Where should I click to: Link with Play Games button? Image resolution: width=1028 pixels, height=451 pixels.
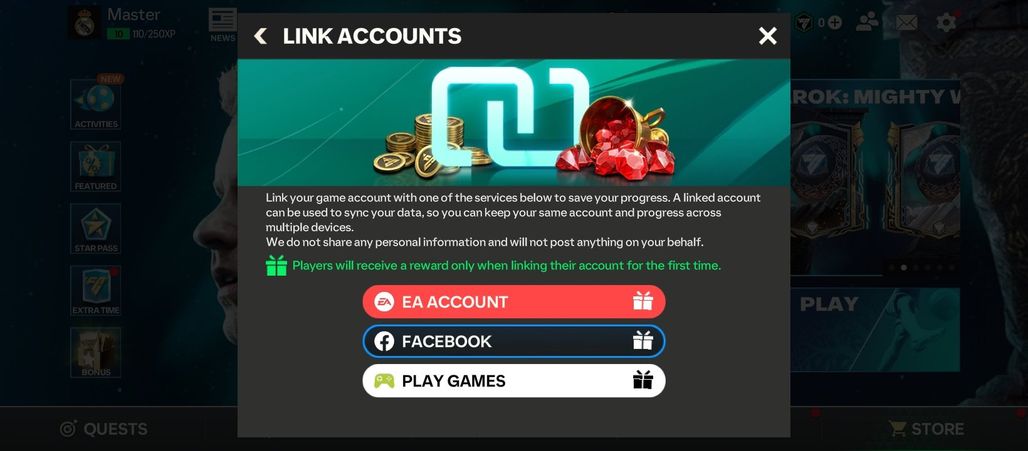514,381
